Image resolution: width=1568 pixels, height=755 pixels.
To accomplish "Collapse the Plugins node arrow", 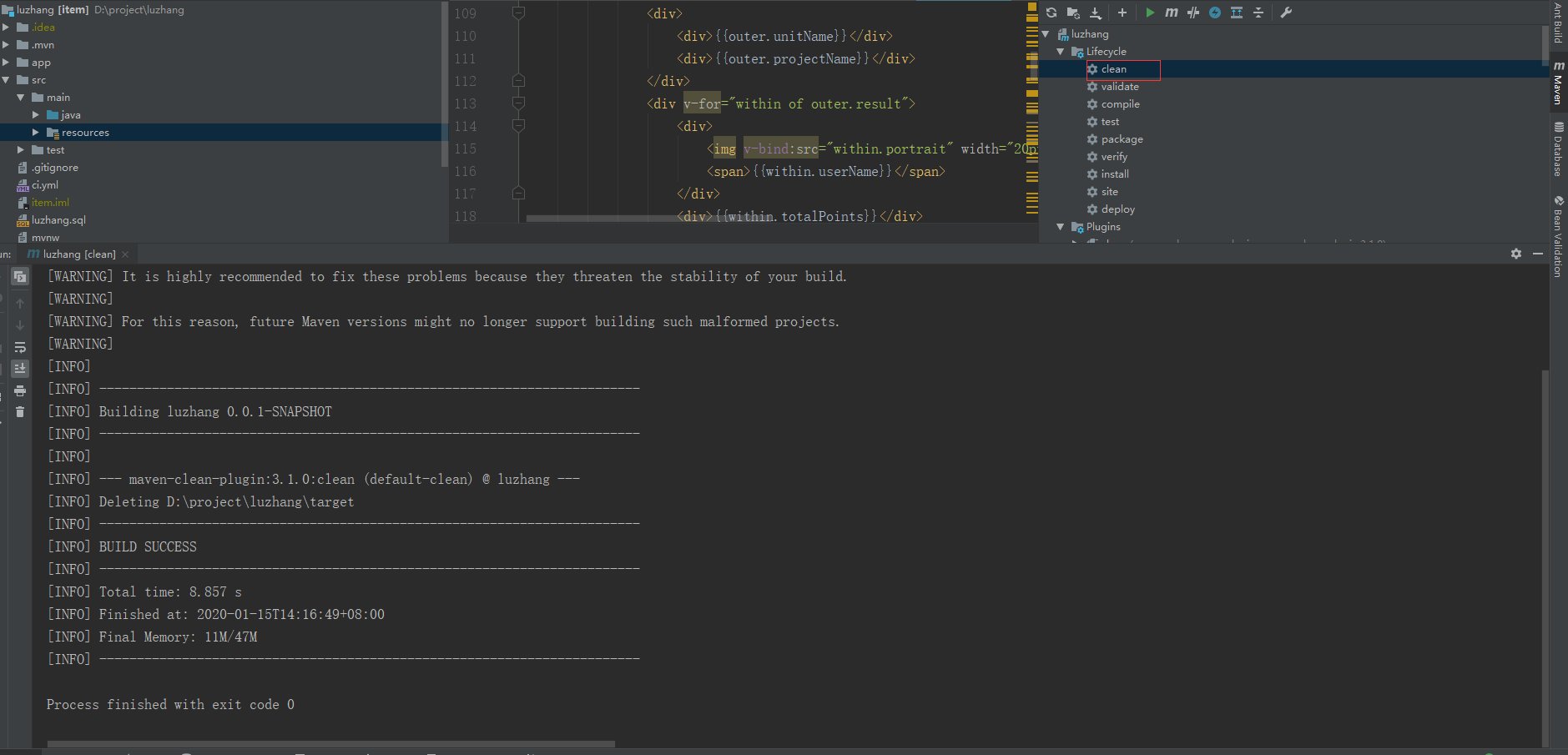I will point(1061,227).
